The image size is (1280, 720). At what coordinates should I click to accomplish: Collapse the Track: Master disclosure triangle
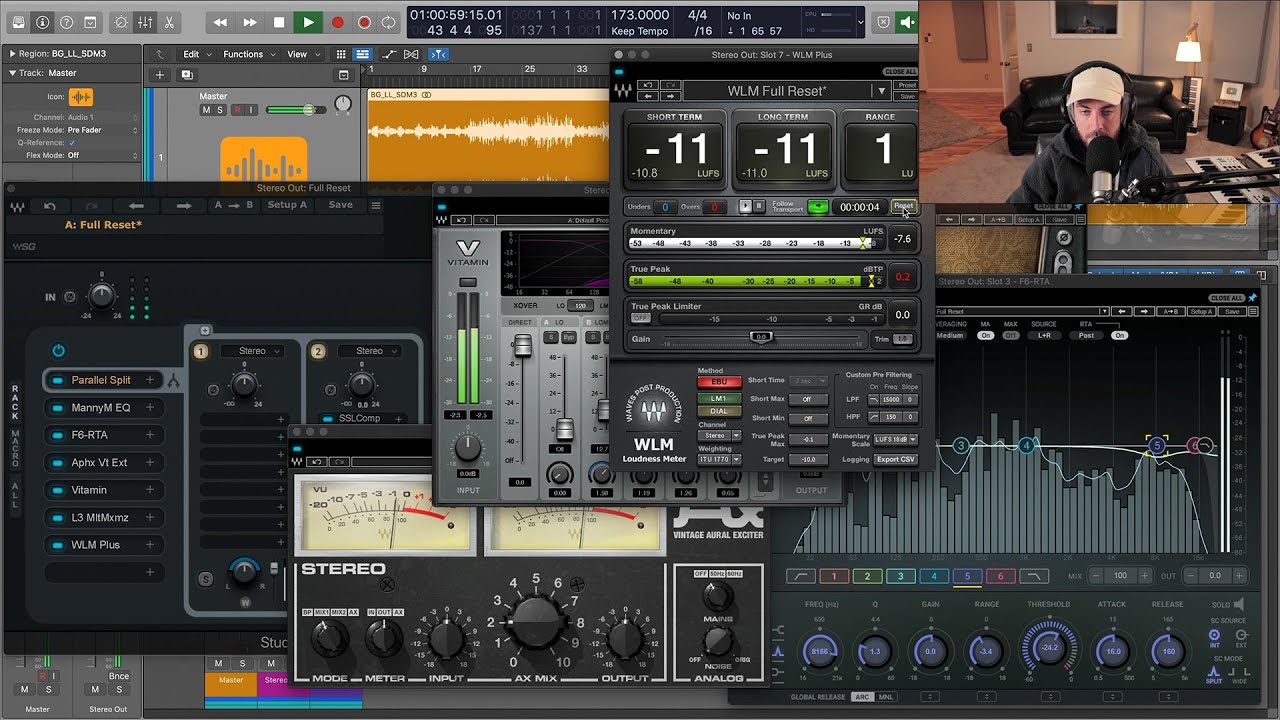pos(12,73)
